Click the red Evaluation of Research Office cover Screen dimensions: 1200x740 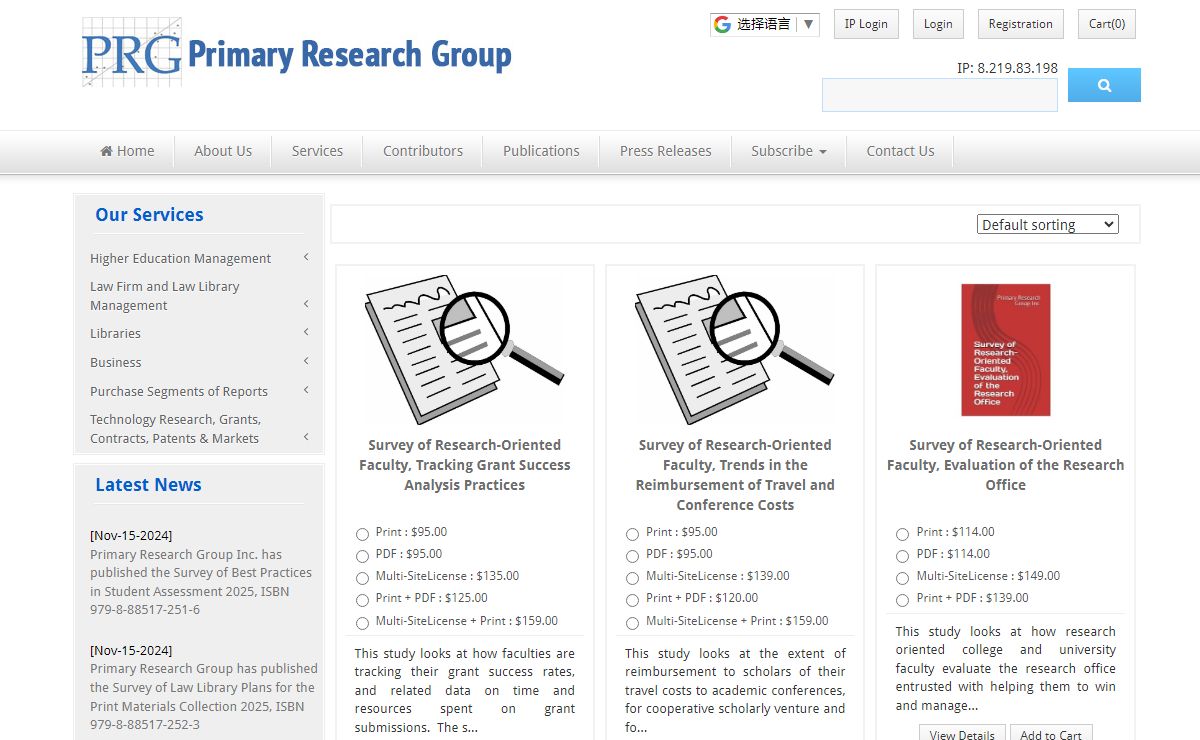[1005, 350]
